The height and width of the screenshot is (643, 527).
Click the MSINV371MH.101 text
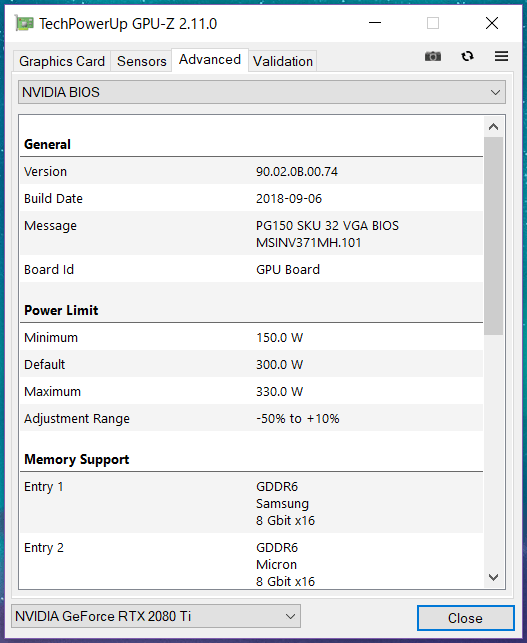point(309,243)
